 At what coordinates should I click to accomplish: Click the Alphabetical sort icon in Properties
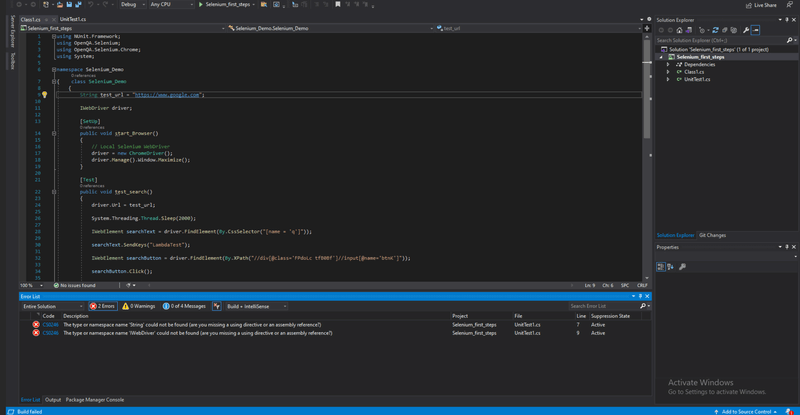click(x=670, y=266)
